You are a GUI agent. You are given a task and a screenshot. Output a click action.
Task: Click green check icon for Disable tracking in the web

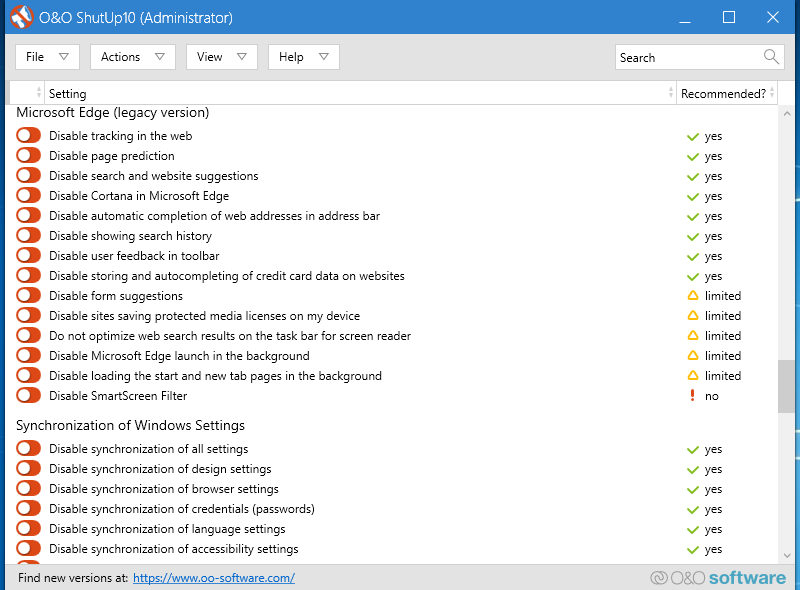(692, 136)
